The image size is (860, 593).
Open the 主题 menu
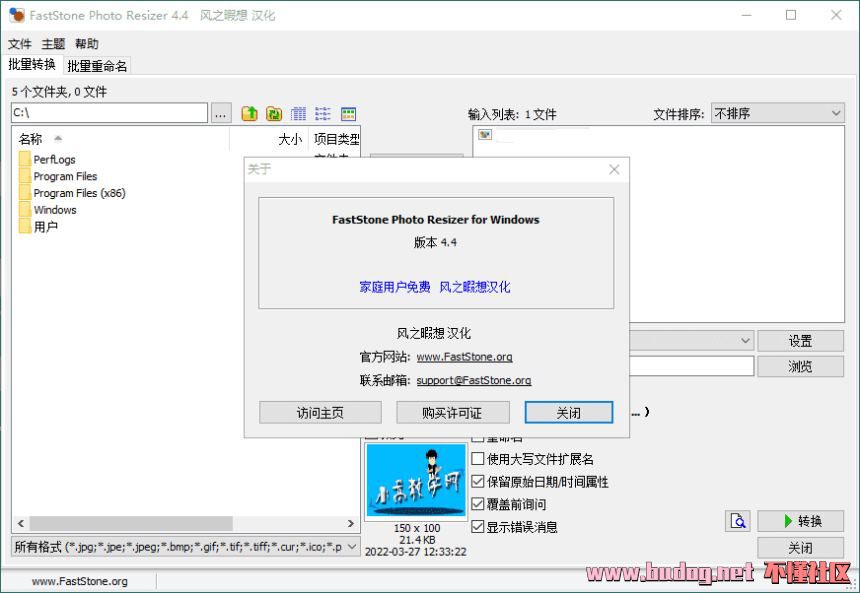pyautogui.click(x=53, y=44)
